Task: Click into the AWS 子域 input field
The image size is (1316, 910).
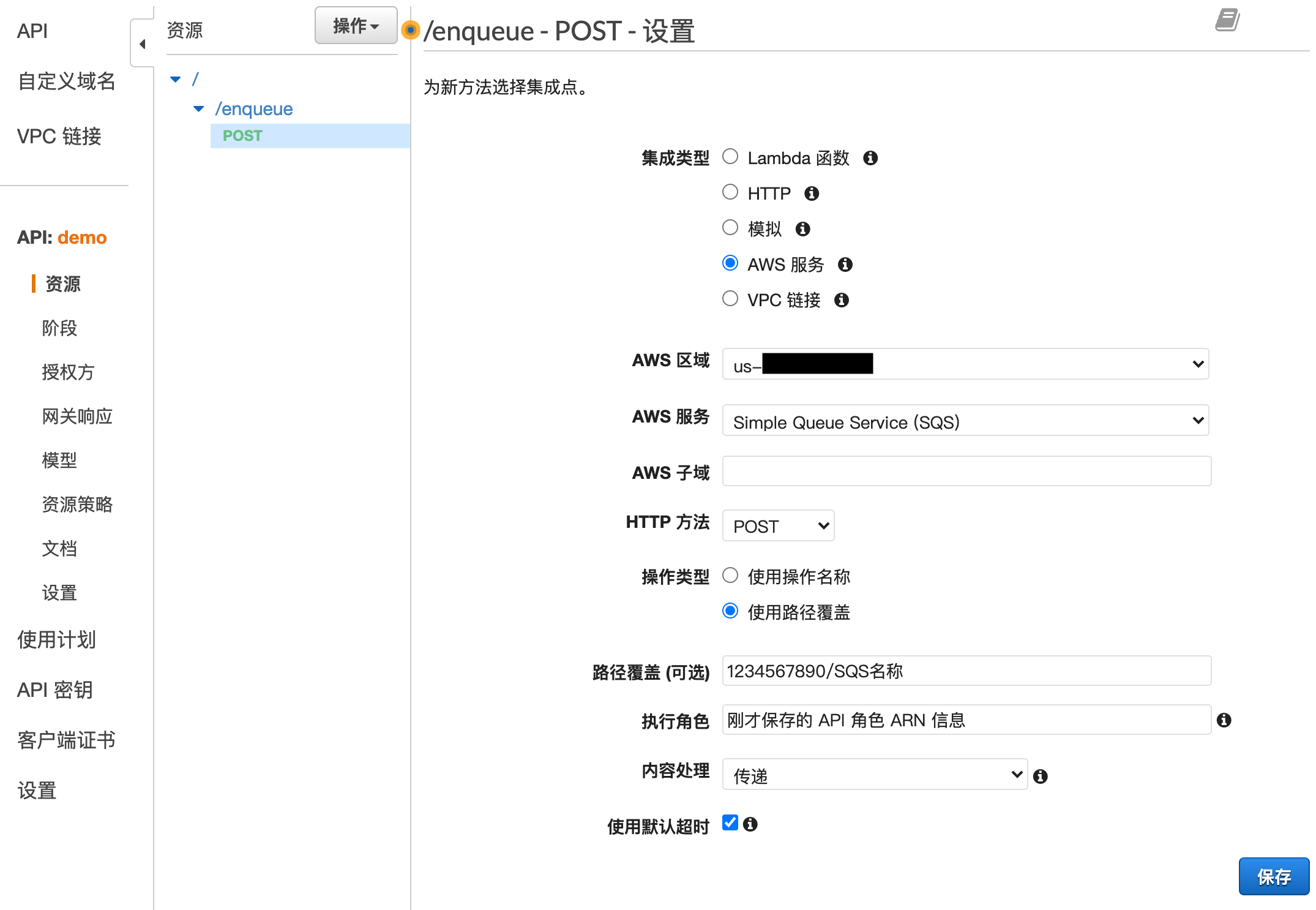Action: coord(966,472)
